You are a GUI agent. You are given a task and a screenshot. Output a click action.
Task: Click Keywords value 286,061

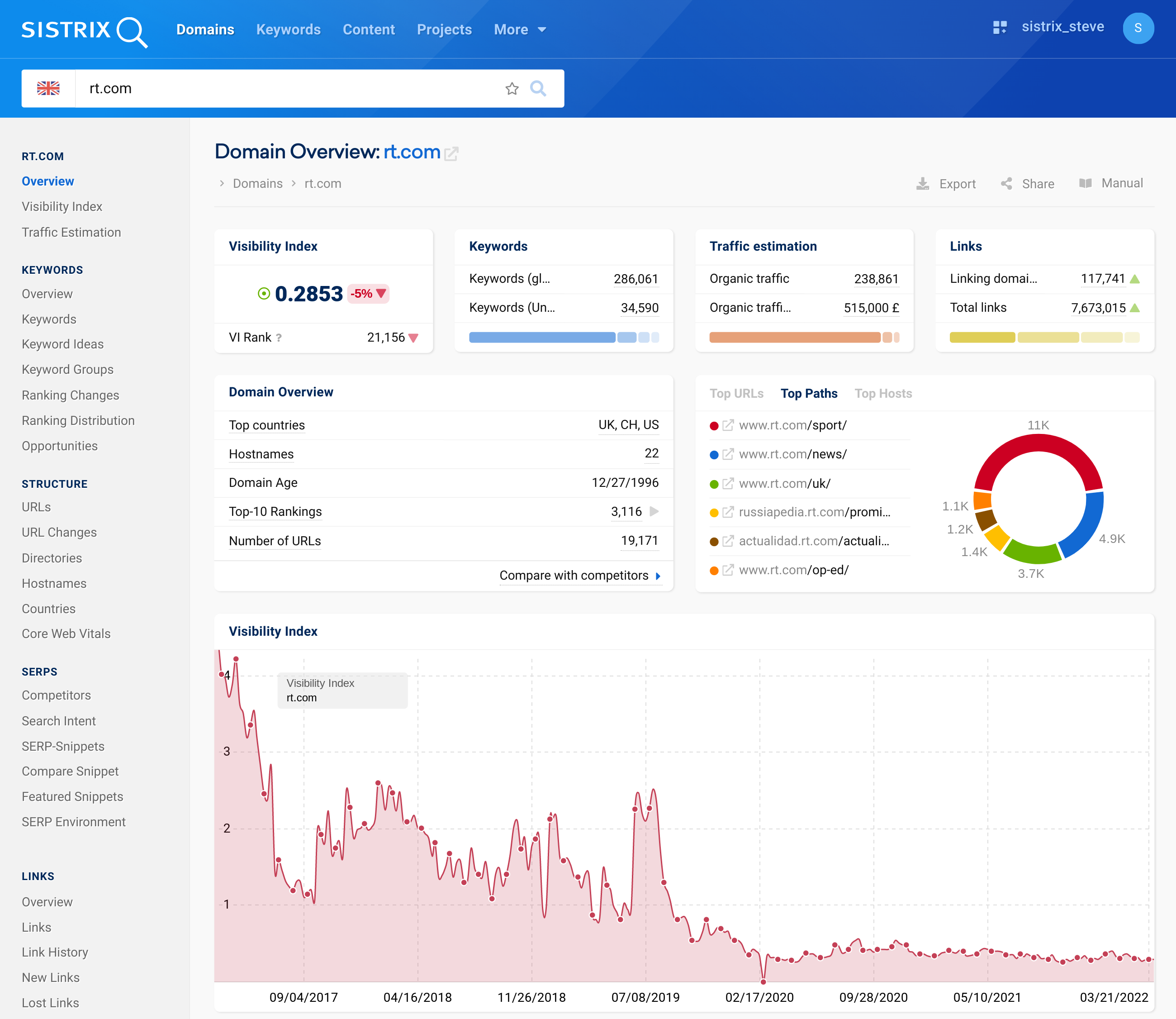click(x=635, y=279)
